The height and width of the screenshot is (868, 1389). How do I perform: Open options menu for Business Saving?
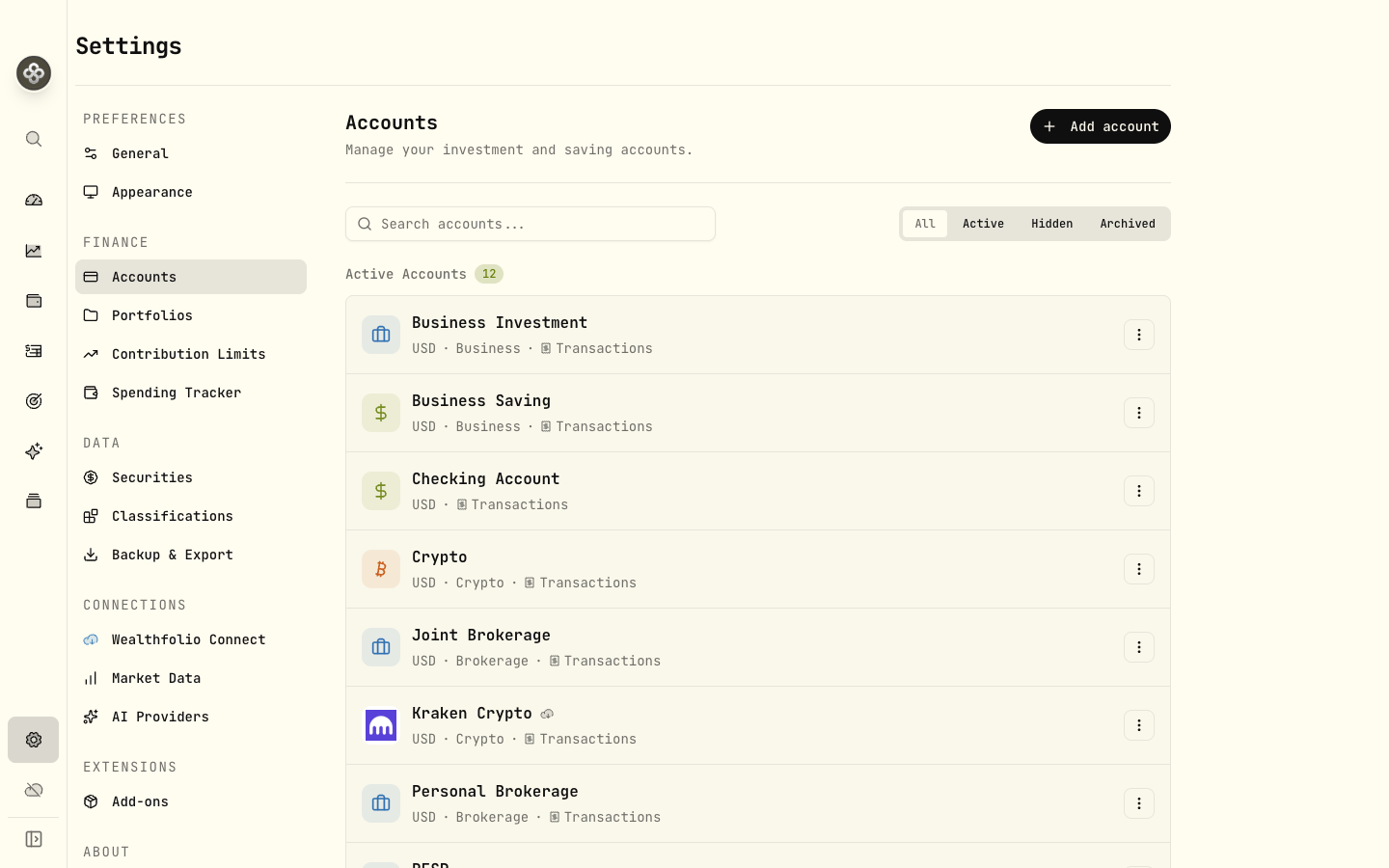[1139, 413]
